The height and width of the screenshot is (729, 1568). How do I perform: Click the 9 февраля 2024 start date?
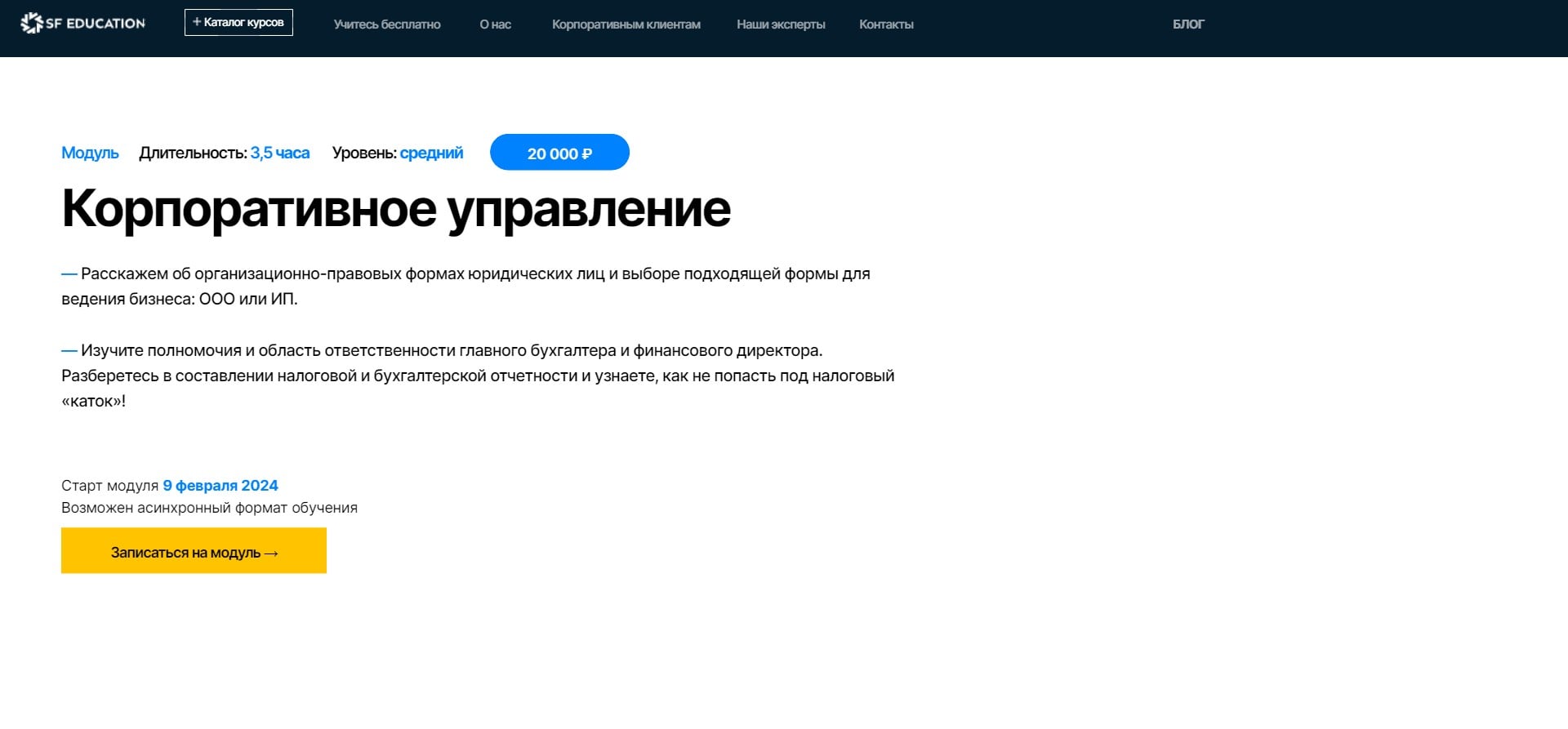click(220, 486)
